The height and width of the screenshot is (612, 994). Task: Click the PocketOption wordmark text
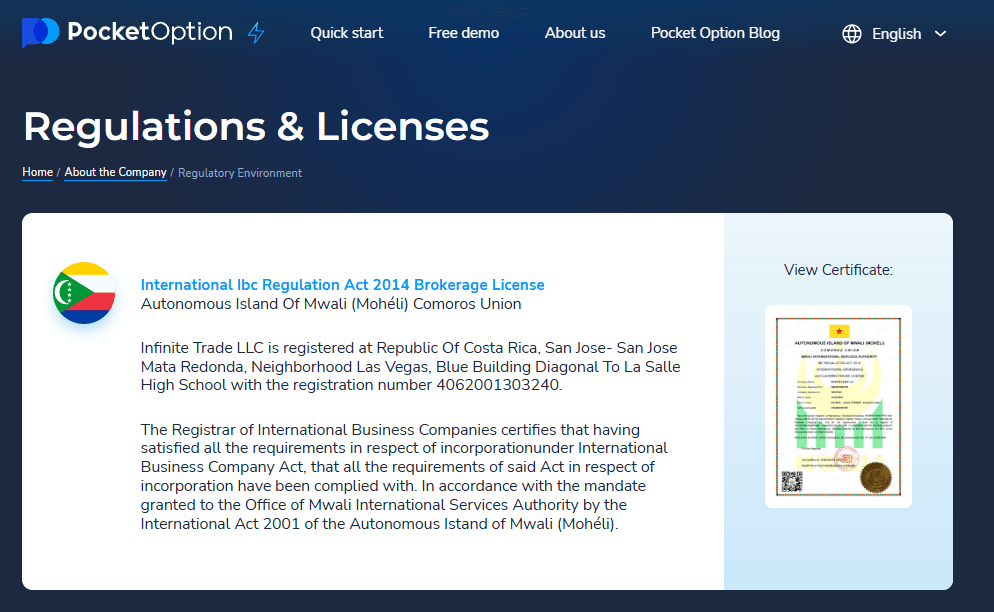pyautogui.click(x=150, y=32)
